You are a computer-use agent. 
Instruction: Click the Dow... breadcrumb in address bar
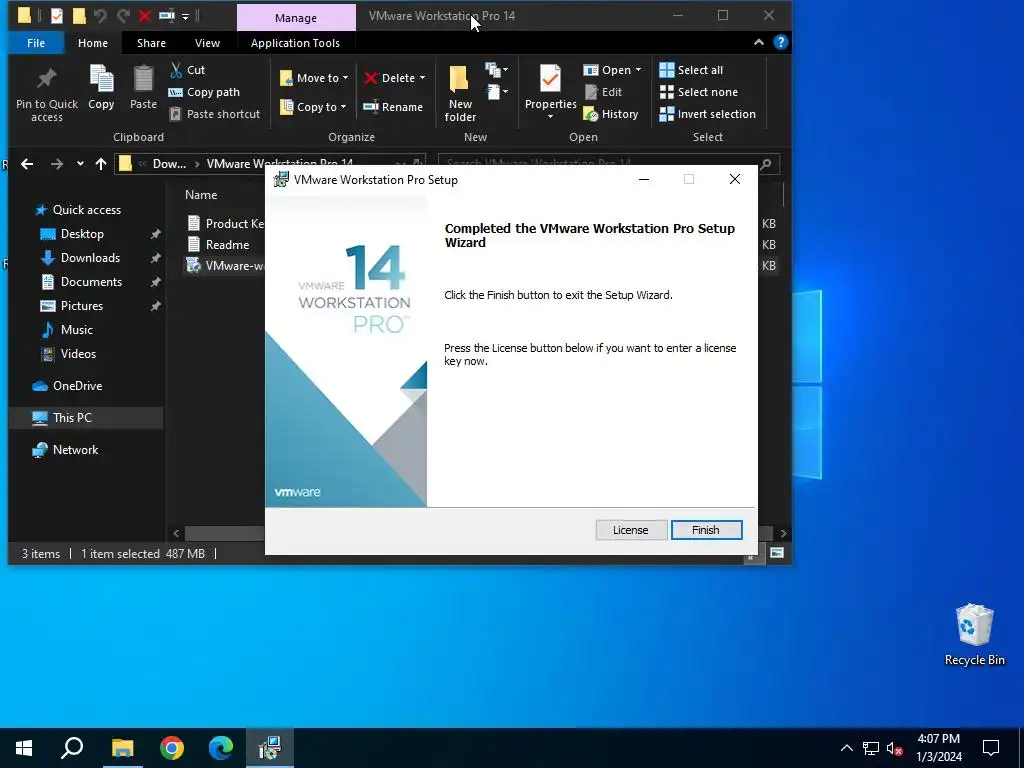coord(169,164)
